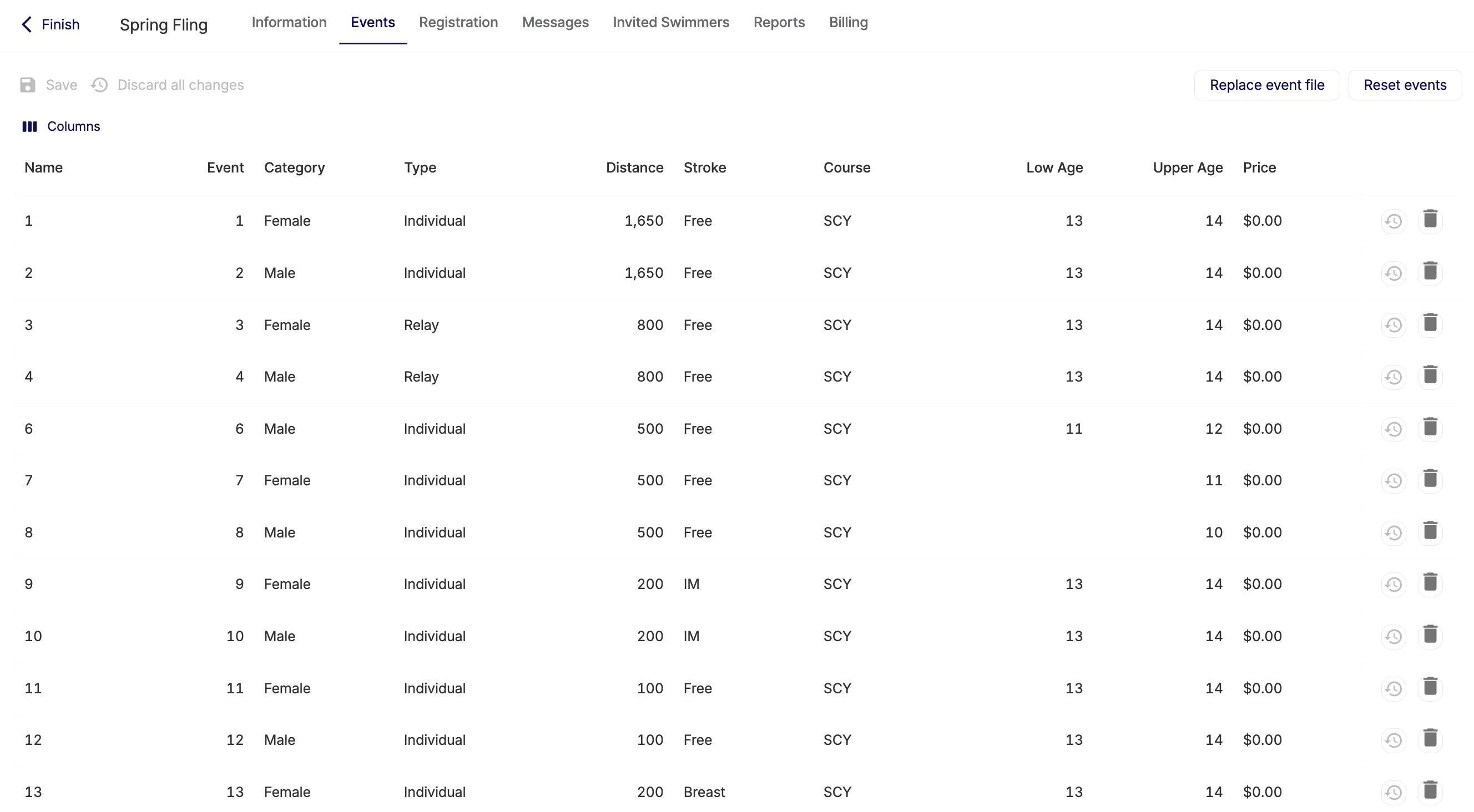The width and height of the screenshot is (1474, 812).
Task: Open the Information tab
Action: pyautogui.click(x=289, y=22)
